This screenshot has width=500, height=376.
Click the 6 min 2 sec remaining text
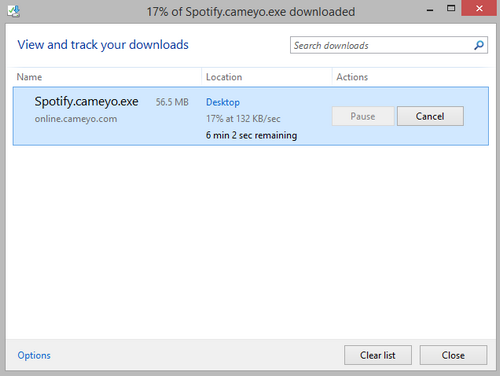[x=251, y=135]
